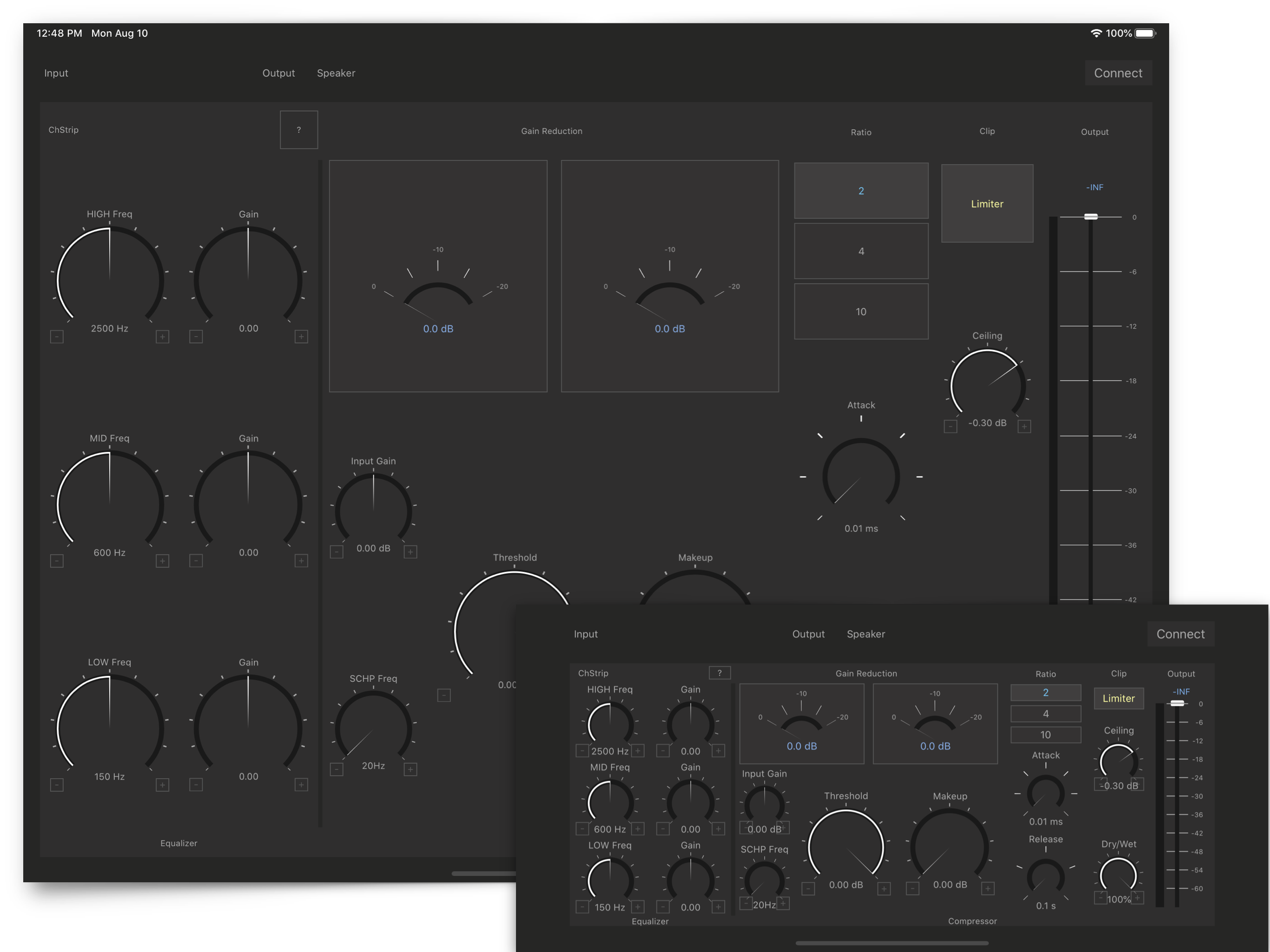Click the left Gain Reduction meter
The image size is (1270, 952).
(437, 276)
